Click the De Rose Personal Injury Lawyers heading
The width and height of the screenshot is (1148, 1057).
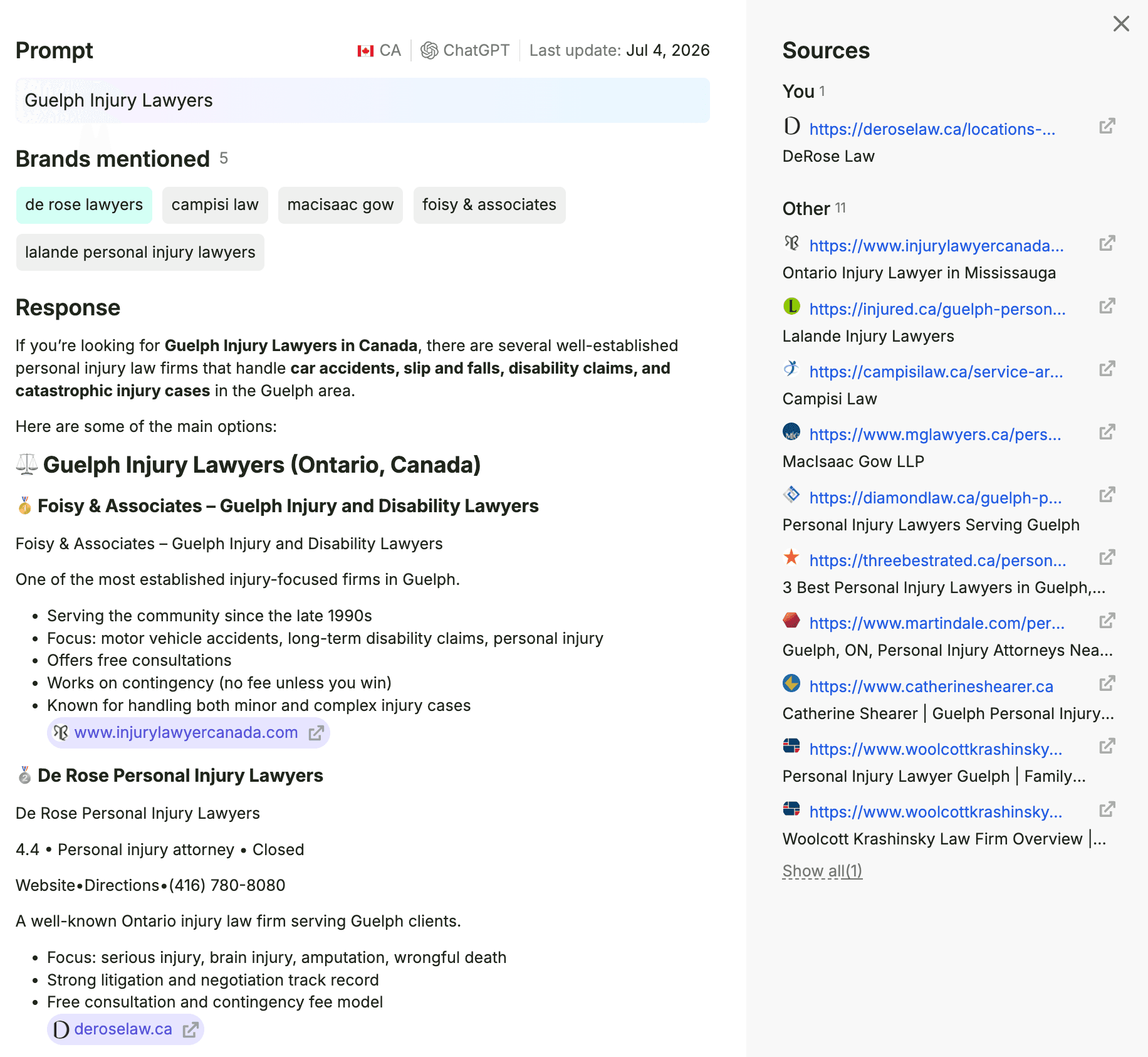[180, 776]
